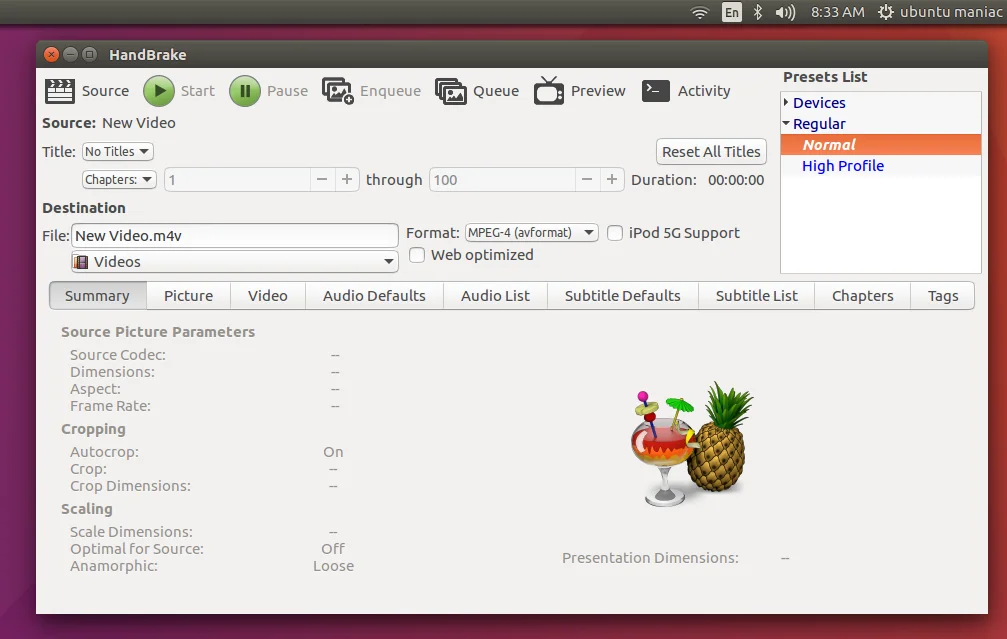The width and height of the screenshot is (1007, 639).
Task: Switch to the Subtitle Defaults tab
Action: [622, 296]
